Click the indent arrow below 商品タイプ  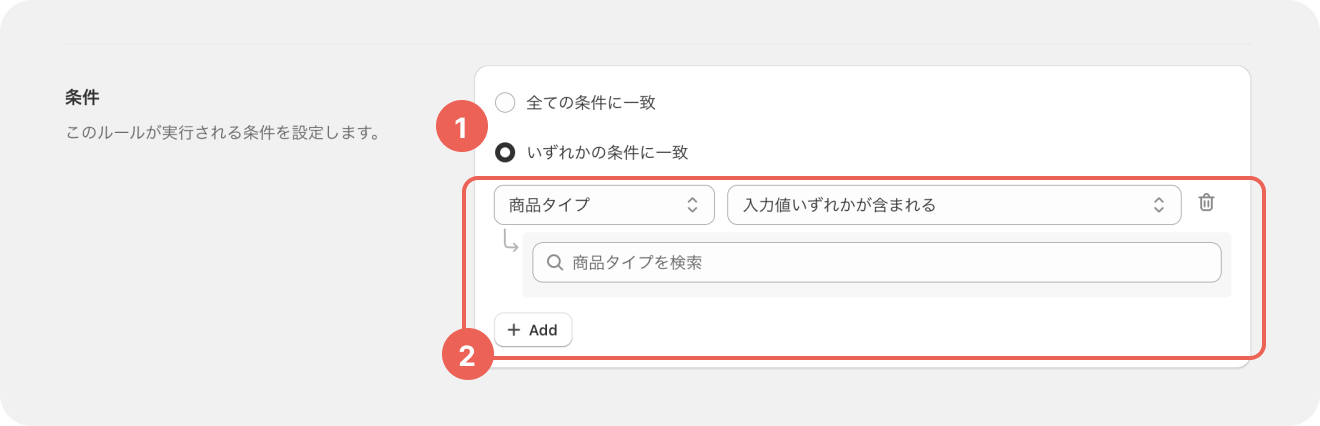510,241
